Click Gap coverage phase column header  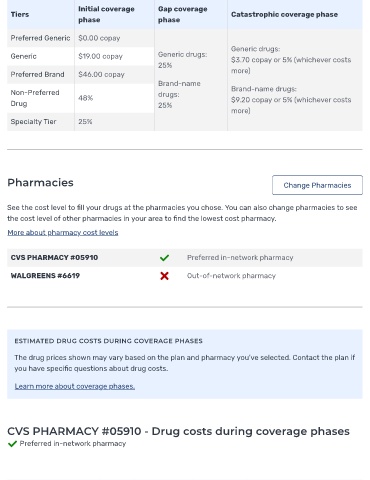coord(182,14)
